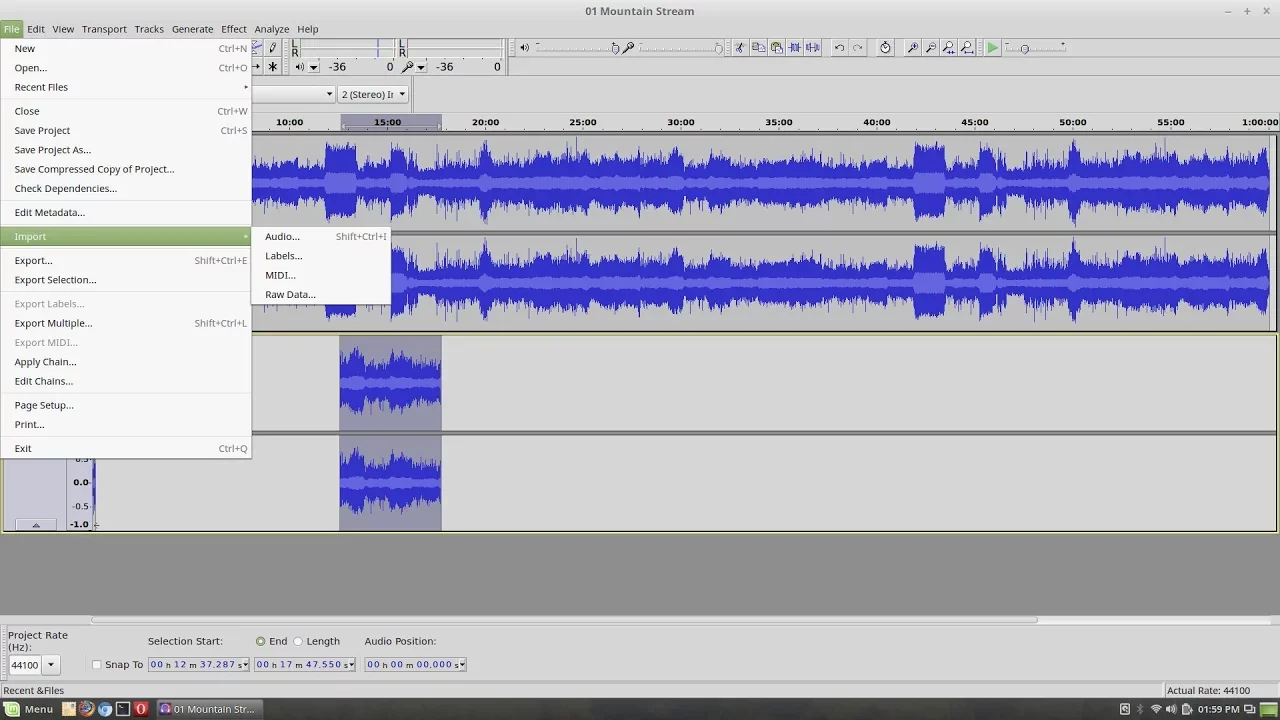The height and width of the screenshot is (720, 1280).
Task: Click Export Multiple... in File menu
Action: click(53, 323)
